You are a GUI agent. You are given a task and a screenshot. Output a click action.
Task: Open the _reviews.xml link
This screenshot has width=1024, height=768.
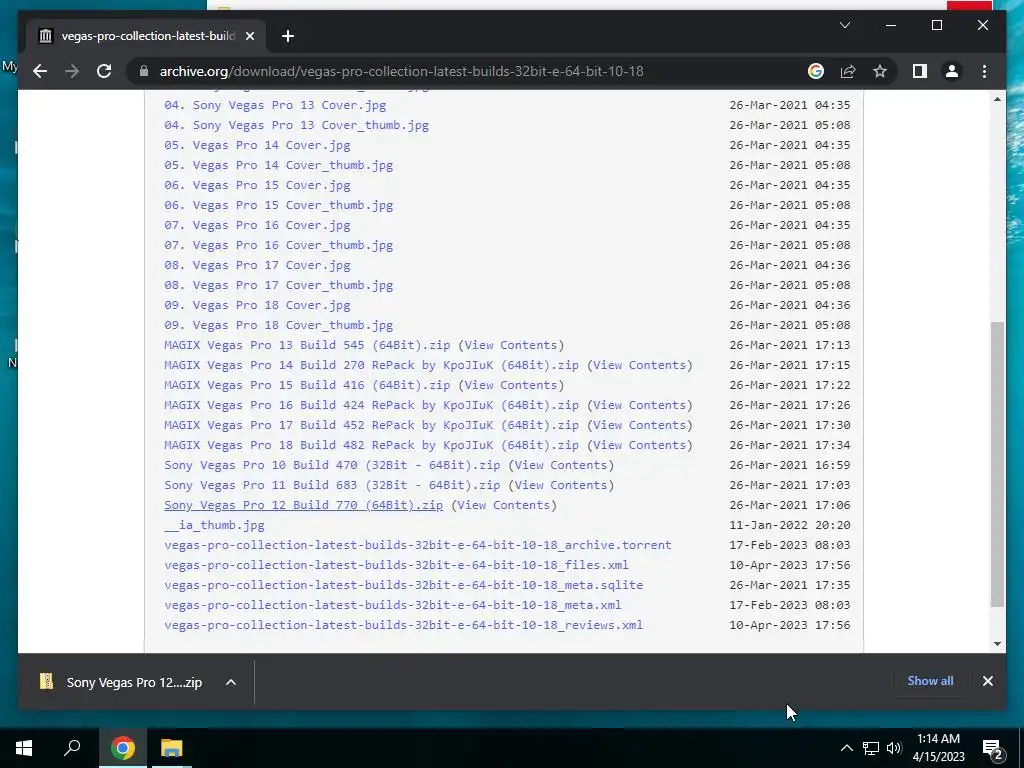click(x=404, y=625)
